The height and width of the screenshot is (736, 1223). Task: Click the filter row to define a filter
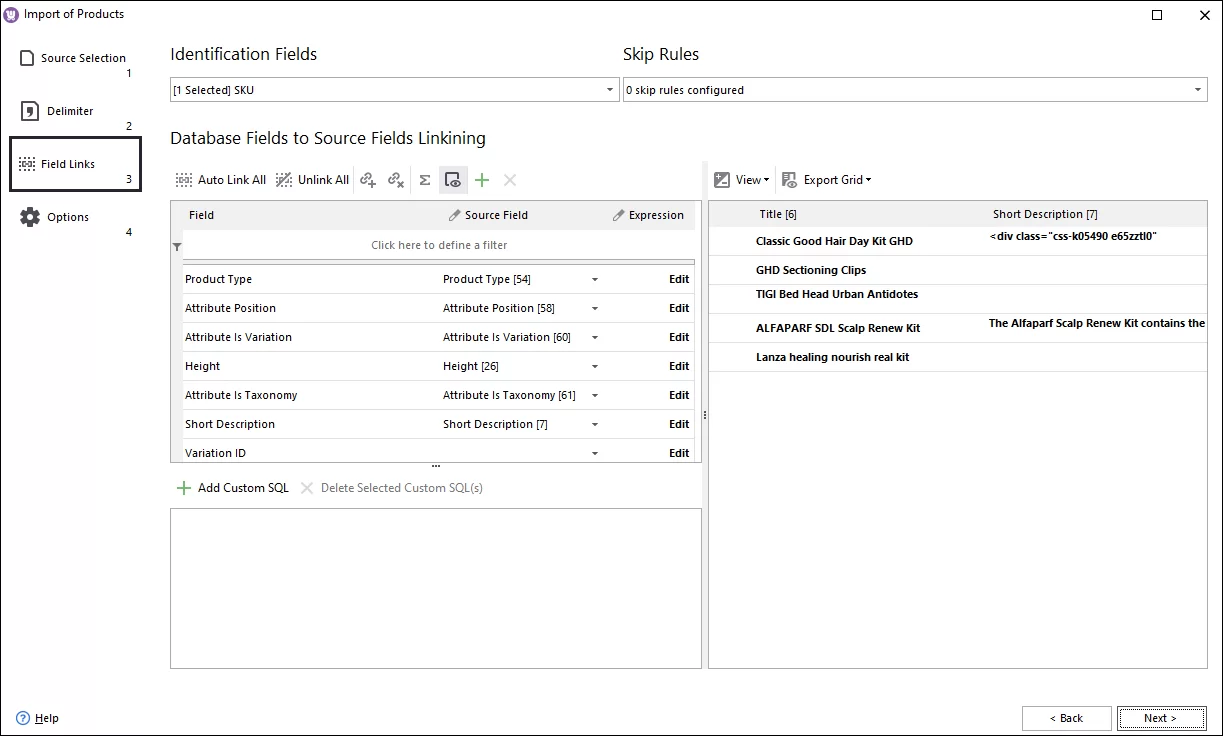[440, 246]
